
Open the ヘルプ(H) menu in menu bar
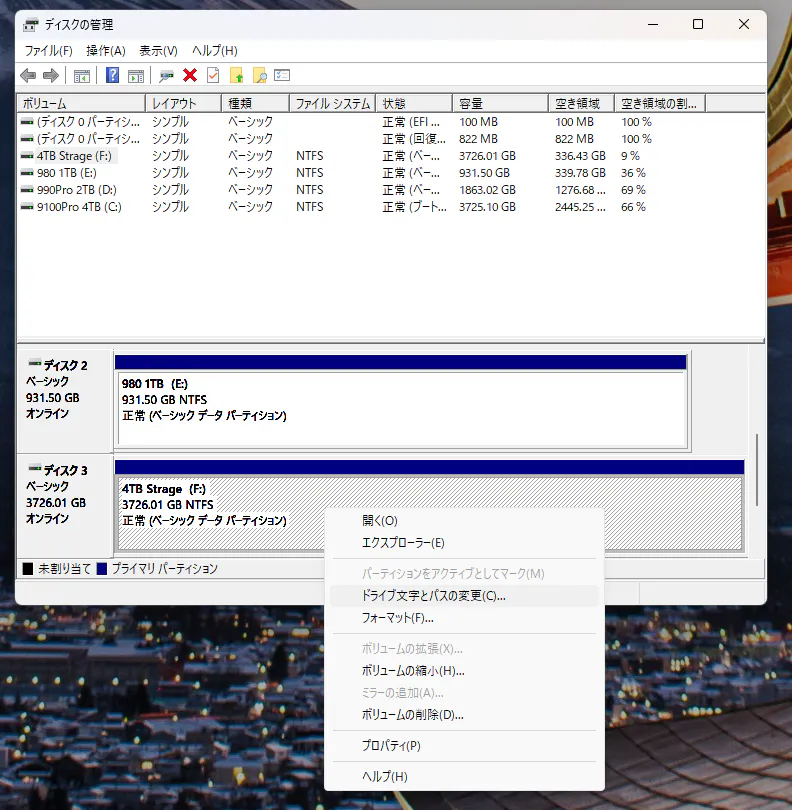214,51
